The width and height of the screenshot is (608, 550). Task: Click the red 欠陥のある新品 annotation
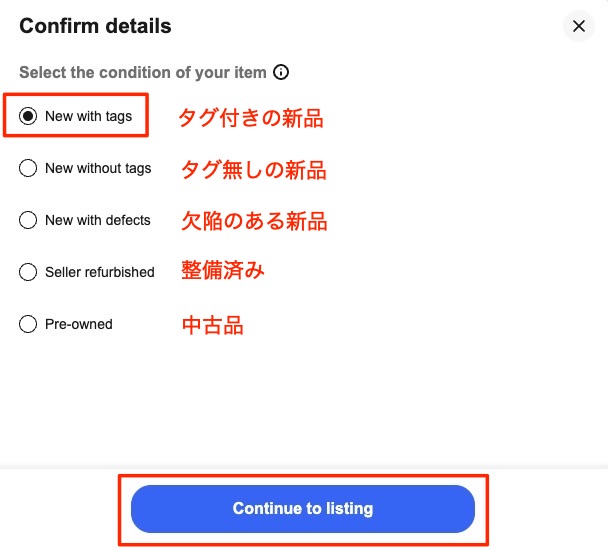[254, 221]
